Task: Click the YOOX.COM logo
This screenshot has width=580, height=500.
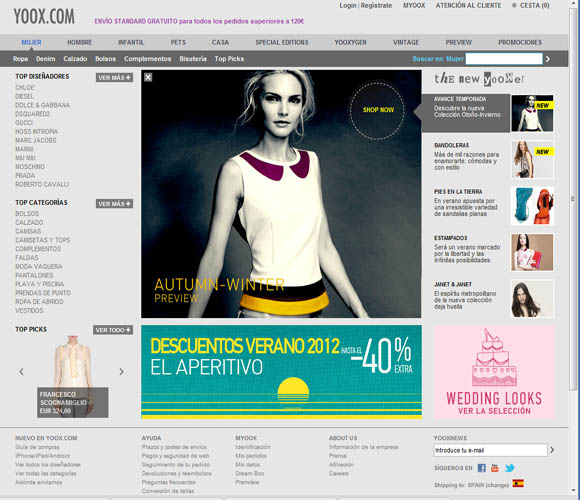Action: pos(44,17)
